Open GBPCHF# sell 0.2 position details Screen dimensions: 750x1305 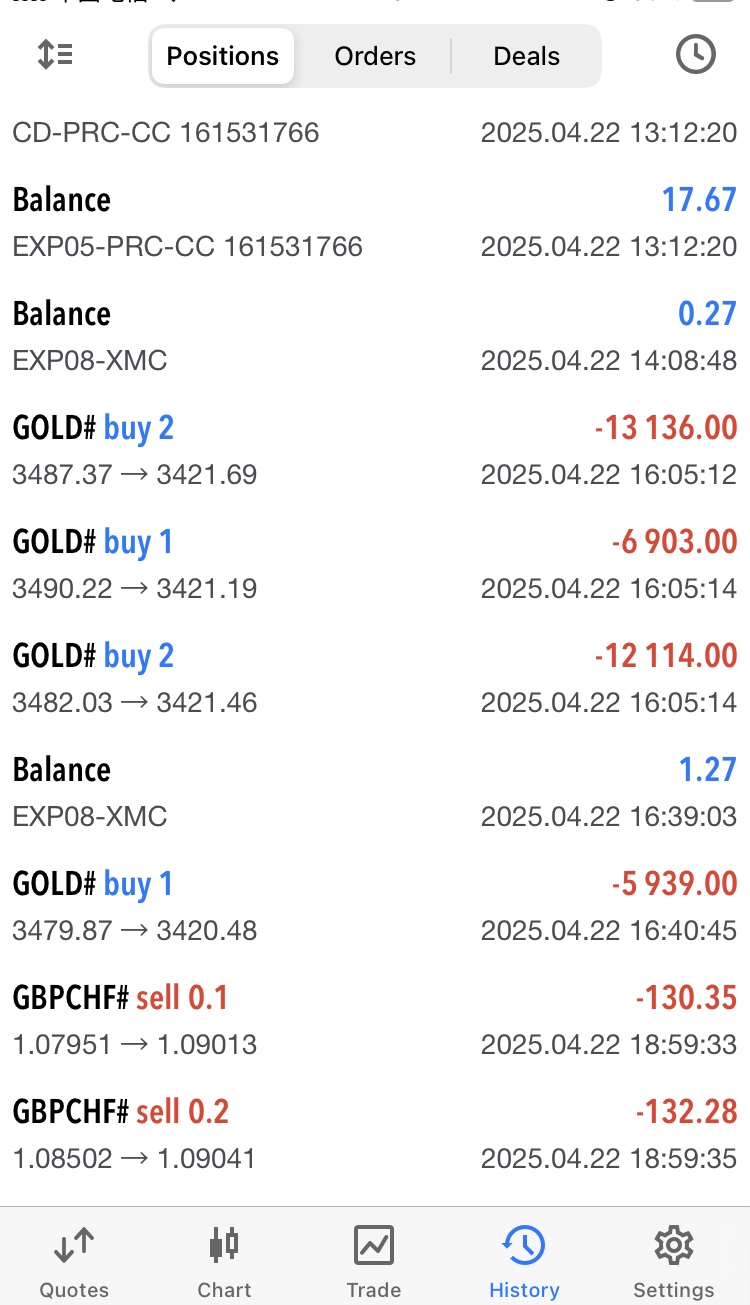pyautogui.click(x=375, y=1134)
